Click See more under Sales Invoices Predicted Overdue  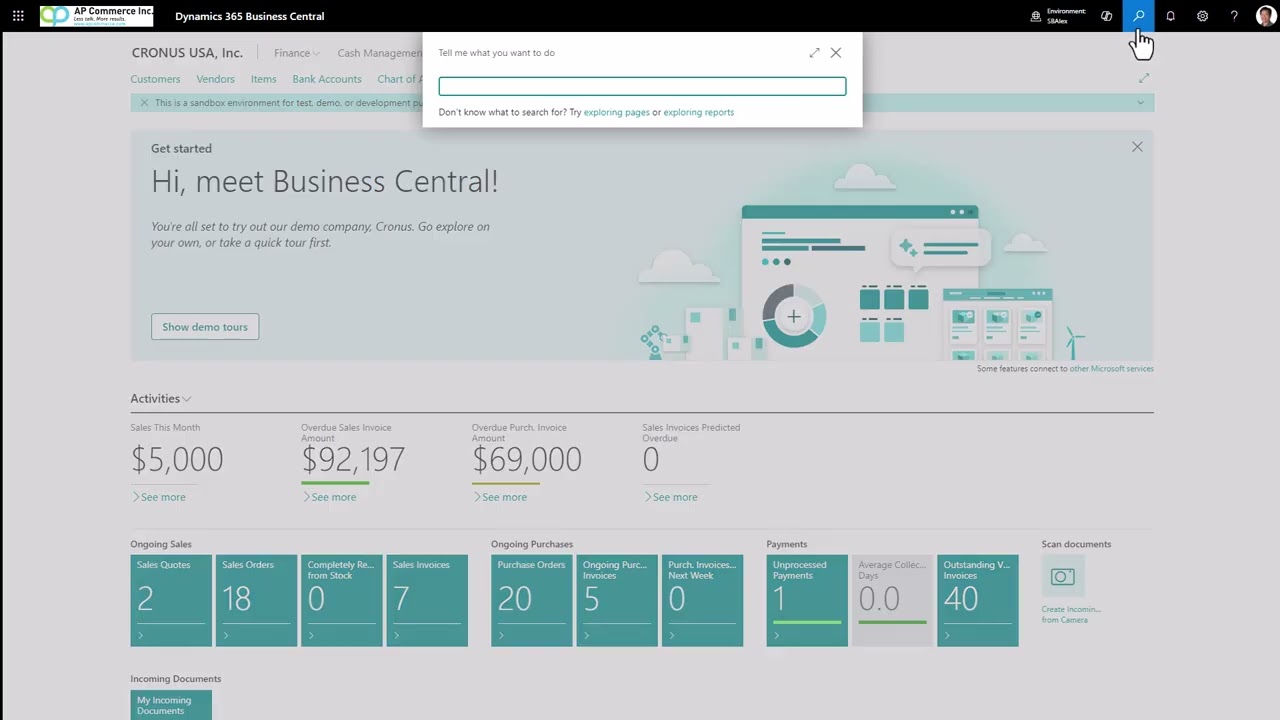pos(670,497)
